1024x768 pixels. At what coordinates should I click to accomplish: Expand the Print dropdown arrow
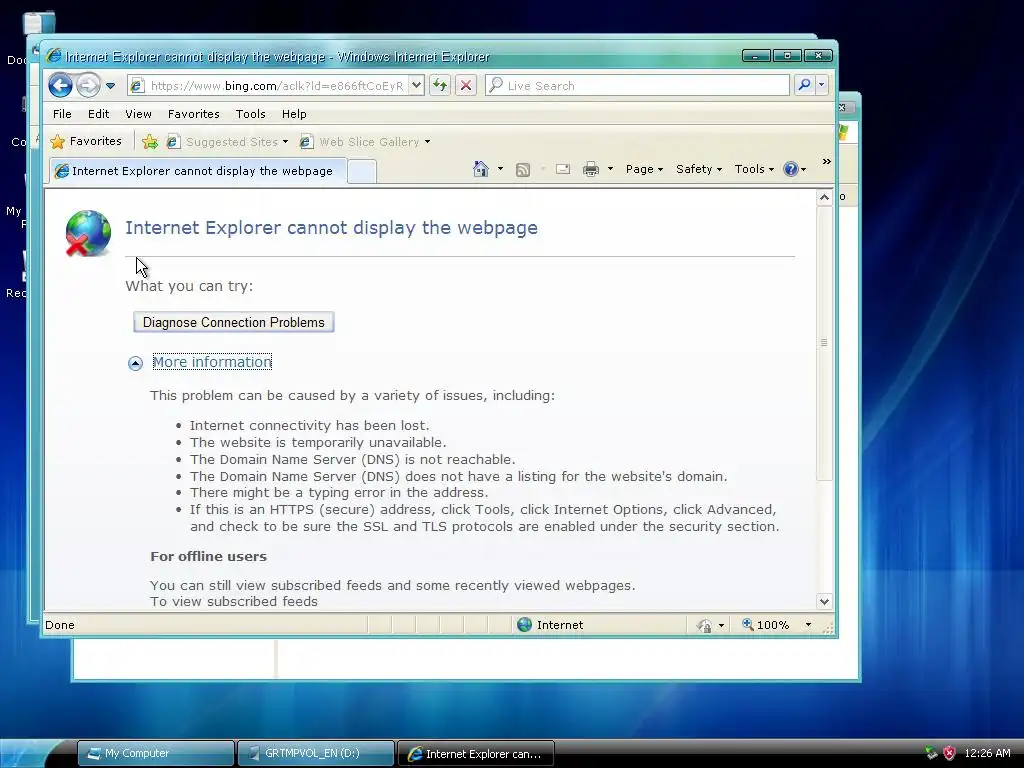click(x=610, y=169)
